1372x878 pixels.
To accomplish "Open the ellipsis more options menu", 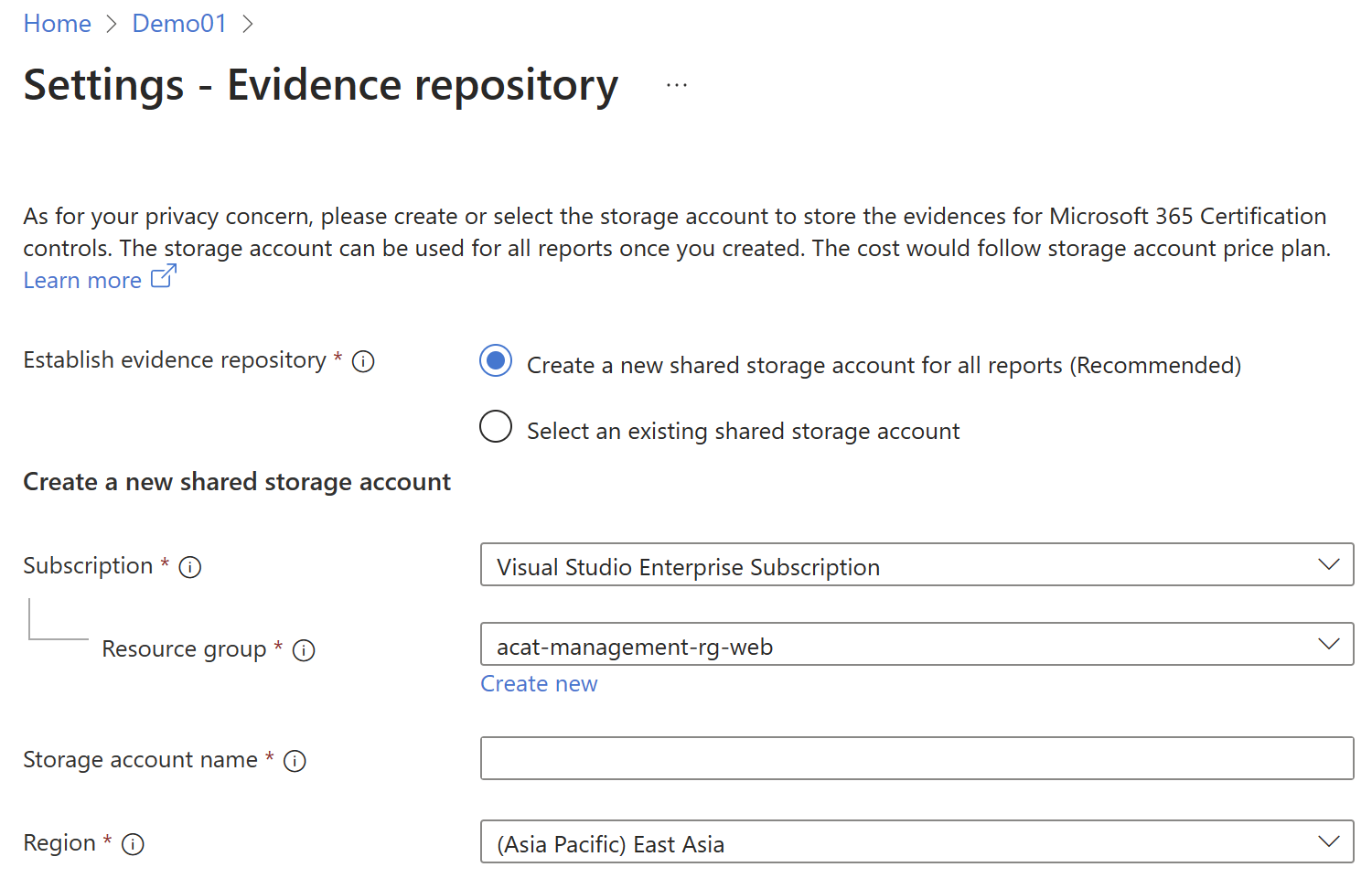I will [x=677, y=85].
